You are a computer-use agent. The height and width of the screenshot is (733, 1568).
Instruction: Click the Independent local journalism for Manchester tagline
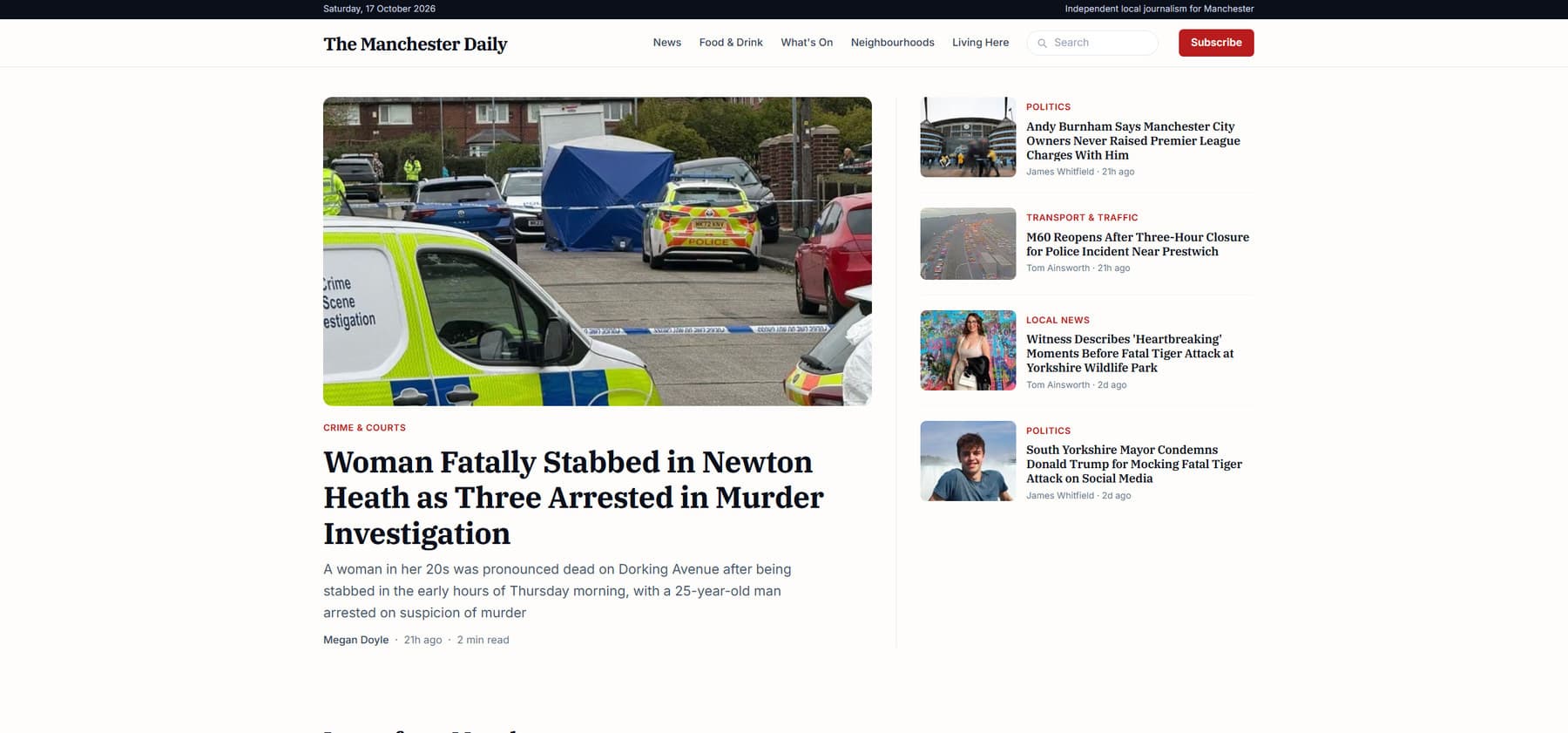(1159, 9)
